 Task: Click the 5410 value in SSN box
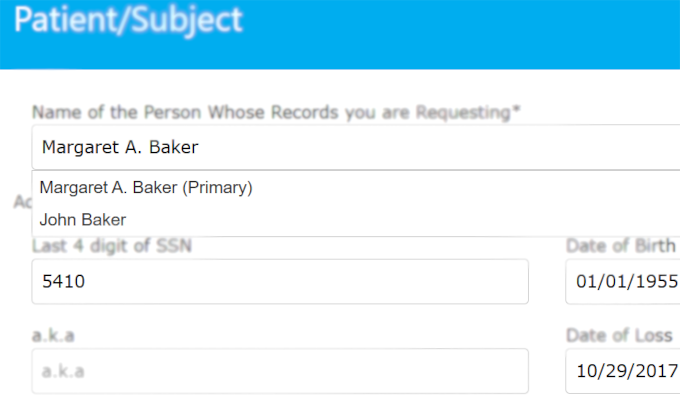tap(63, 282)
